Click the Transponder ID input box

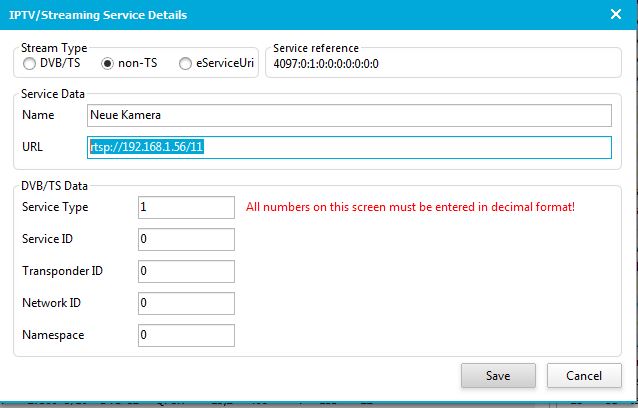click(186, 271)
